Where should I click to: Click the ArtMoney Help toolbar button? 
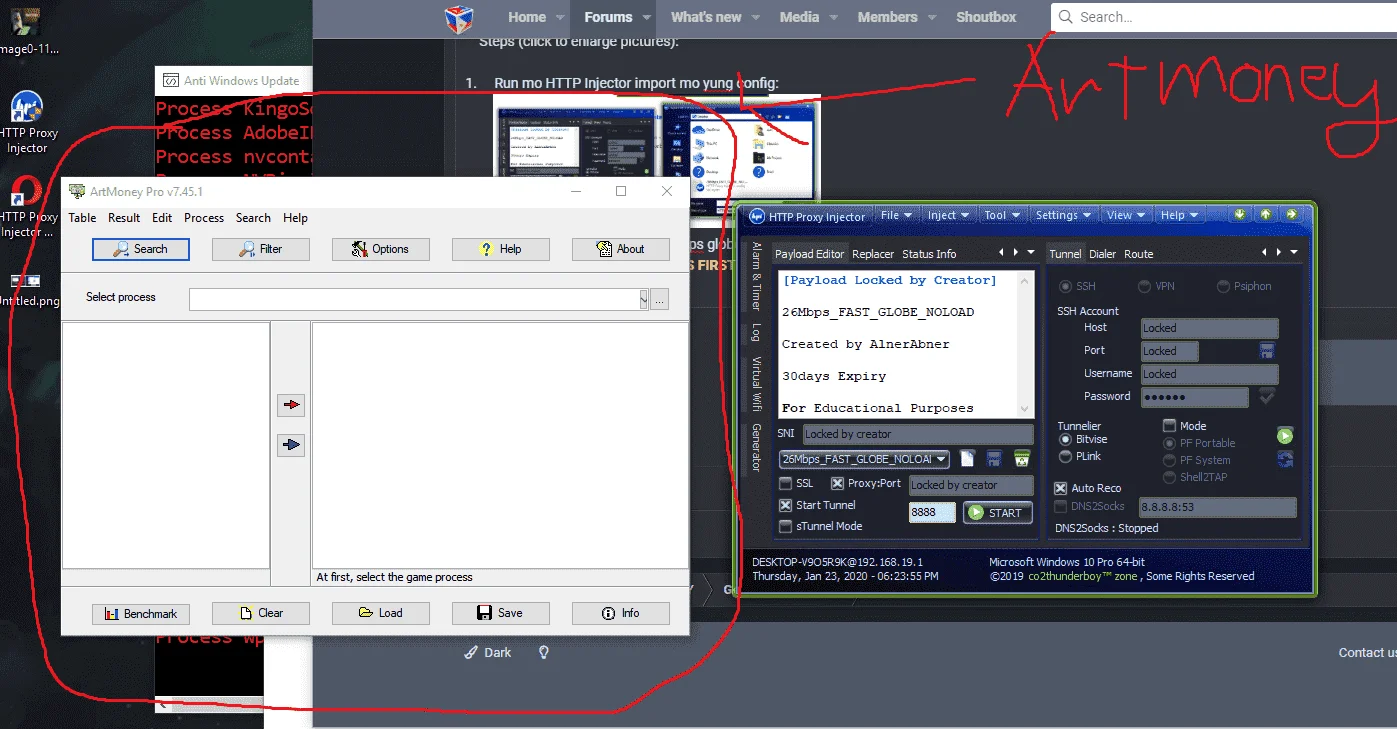click(x=501, y=249)
